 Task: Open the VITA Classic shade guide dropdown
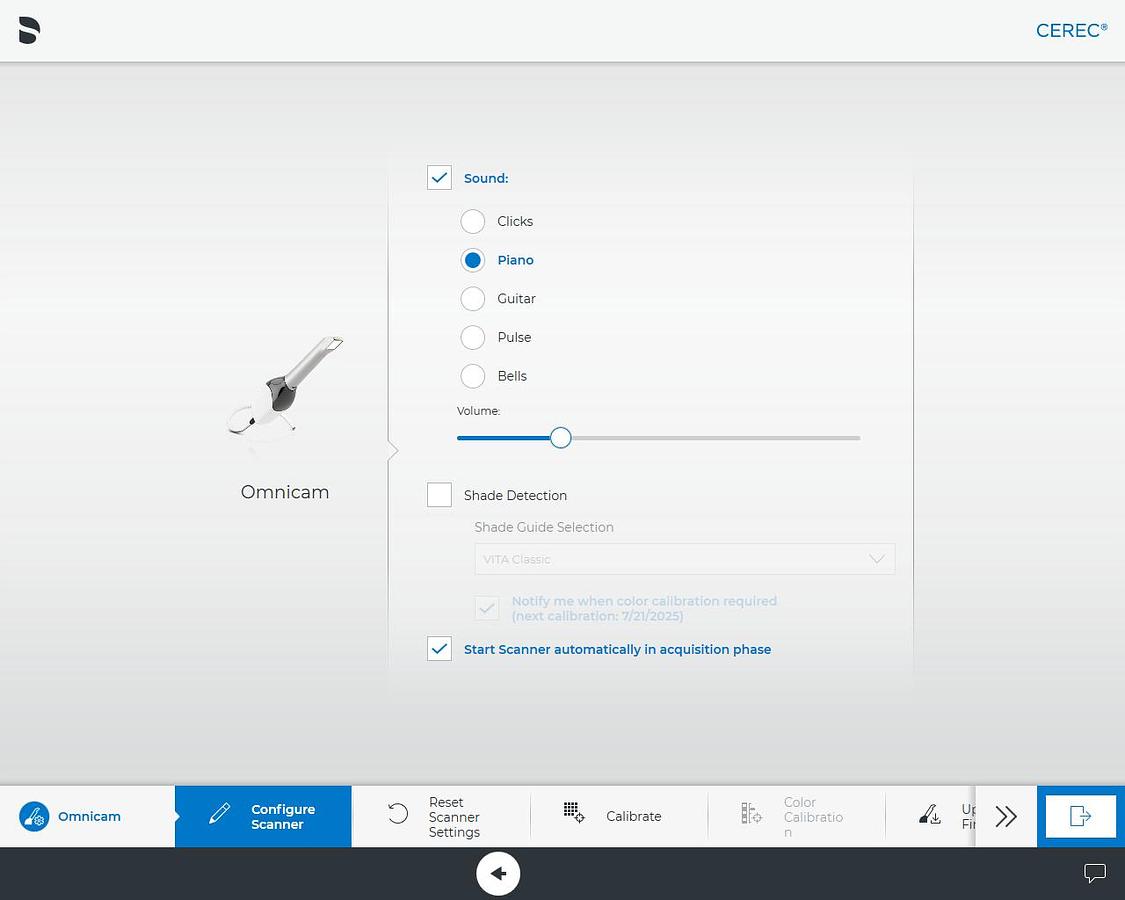coord(684,559)
